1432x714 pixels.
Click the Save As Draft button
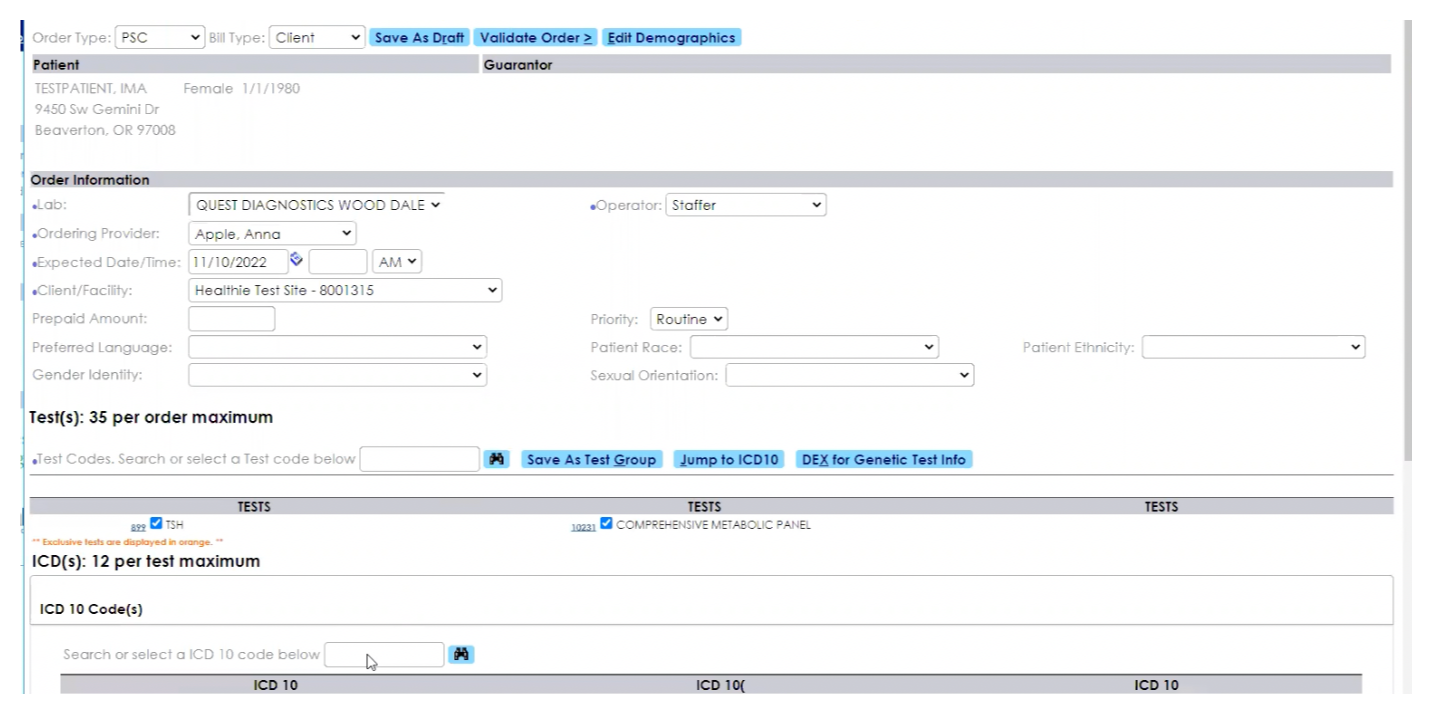click(x=419, y=38)
